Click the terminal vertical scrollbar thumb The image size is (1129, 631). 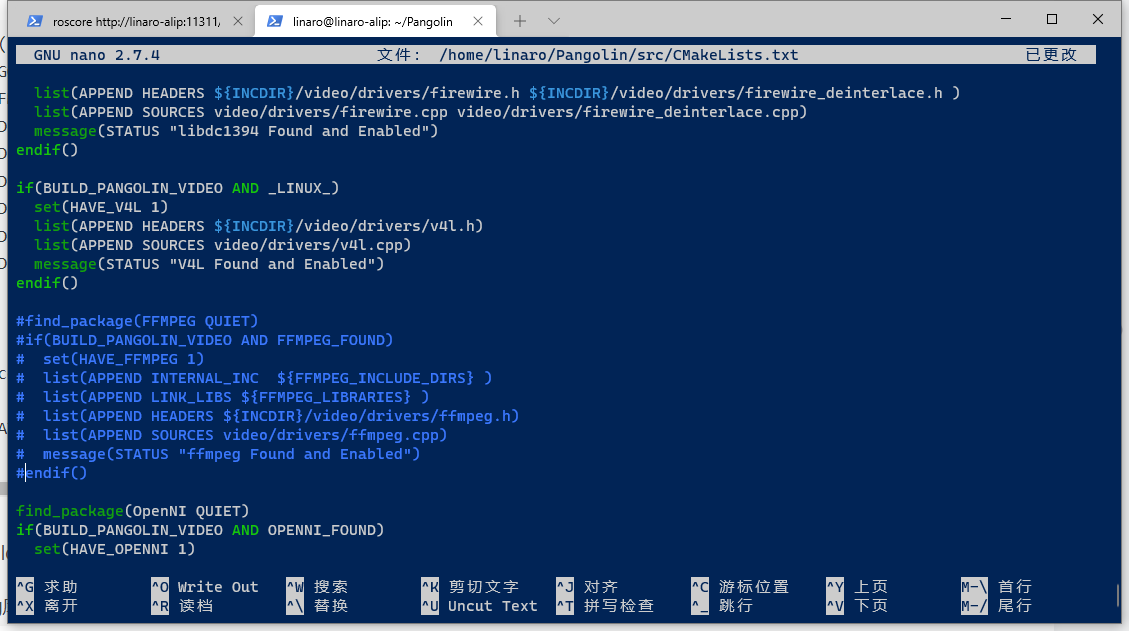pos(1117,595)
